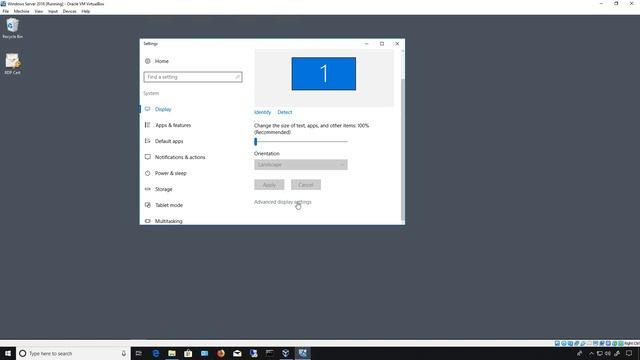The height and width of the screenshot is (360, 640).
Task: Minimize the Settings window
Action: [367, 44]
